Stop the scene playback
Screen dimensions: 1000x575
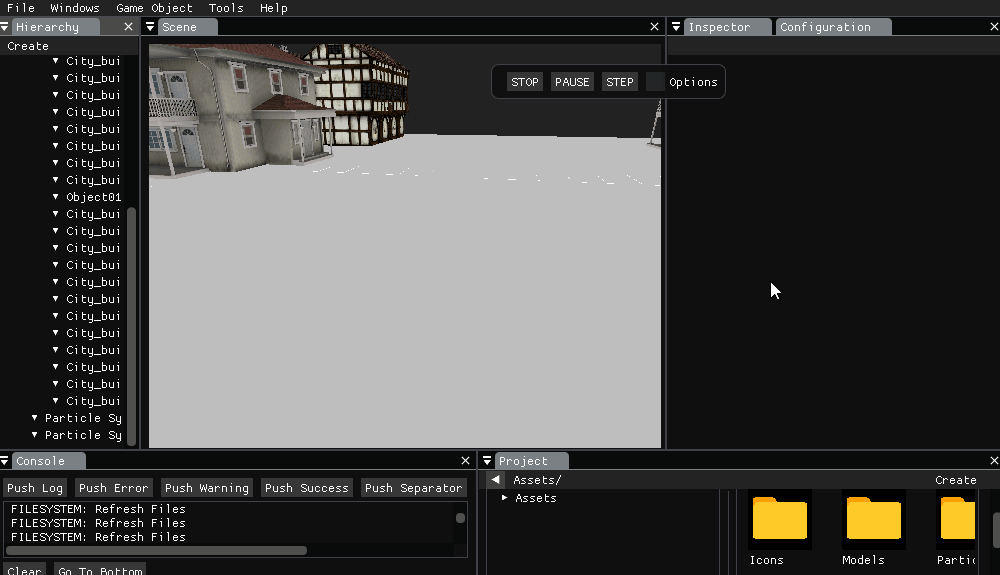pyautogui.click(x=524, y=82)
